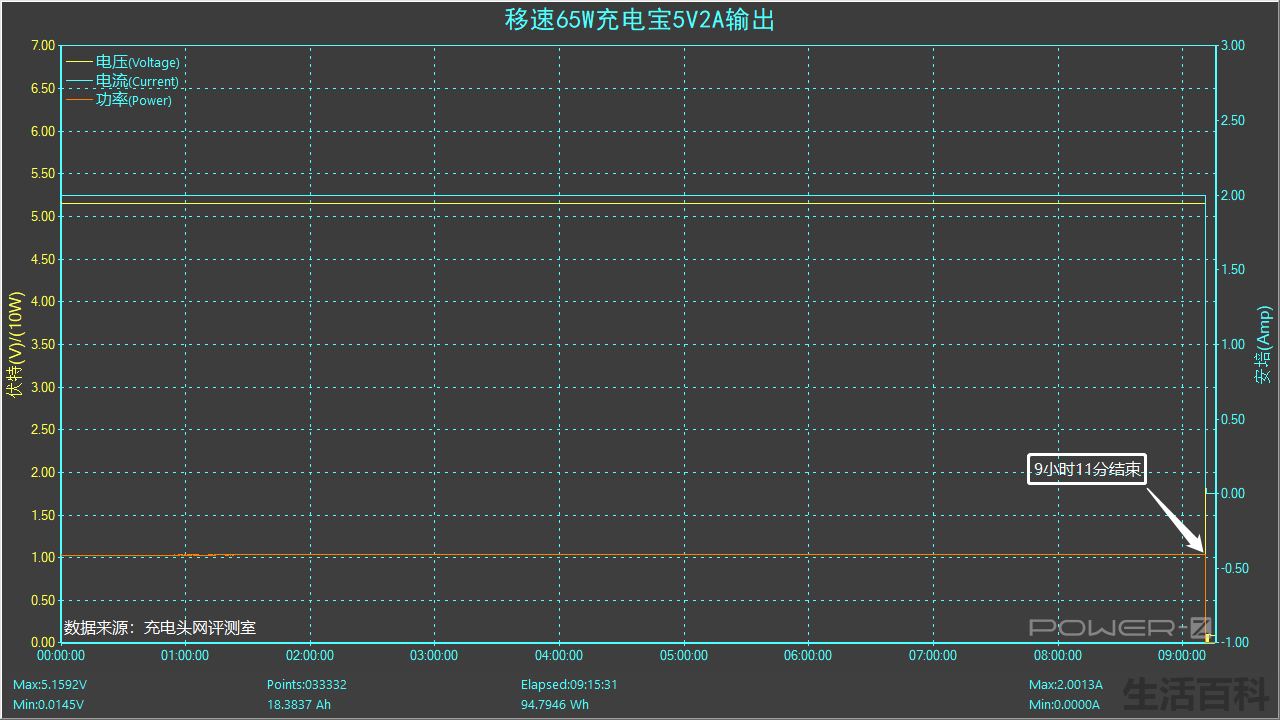Click the 6.00 axis tick label
The height and width of the screenshot is (720, 1280).
(43, 131)
